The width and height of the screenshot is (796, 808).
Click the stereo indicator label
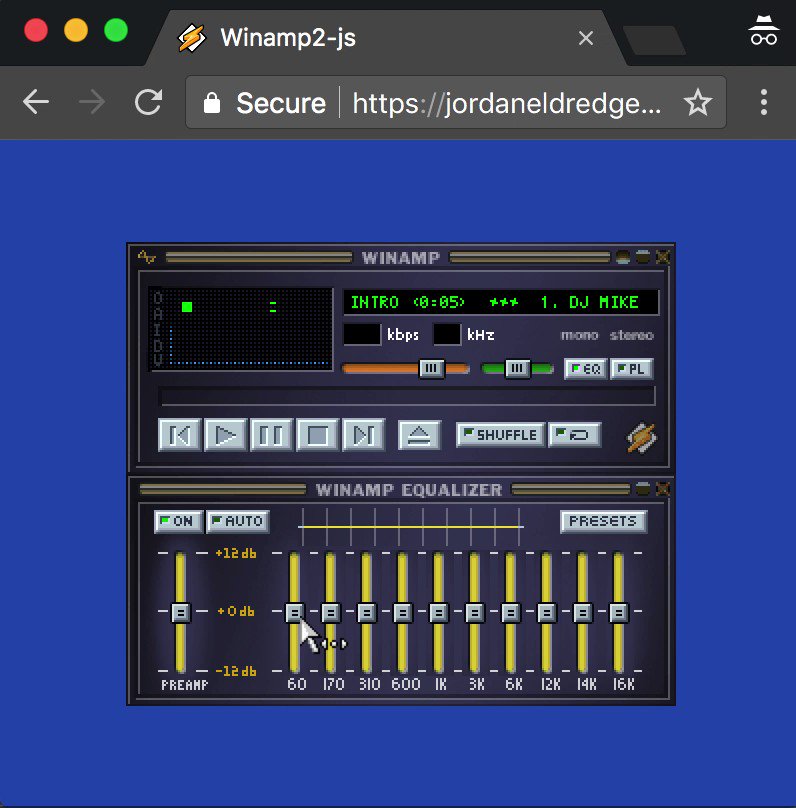point(632,335)
